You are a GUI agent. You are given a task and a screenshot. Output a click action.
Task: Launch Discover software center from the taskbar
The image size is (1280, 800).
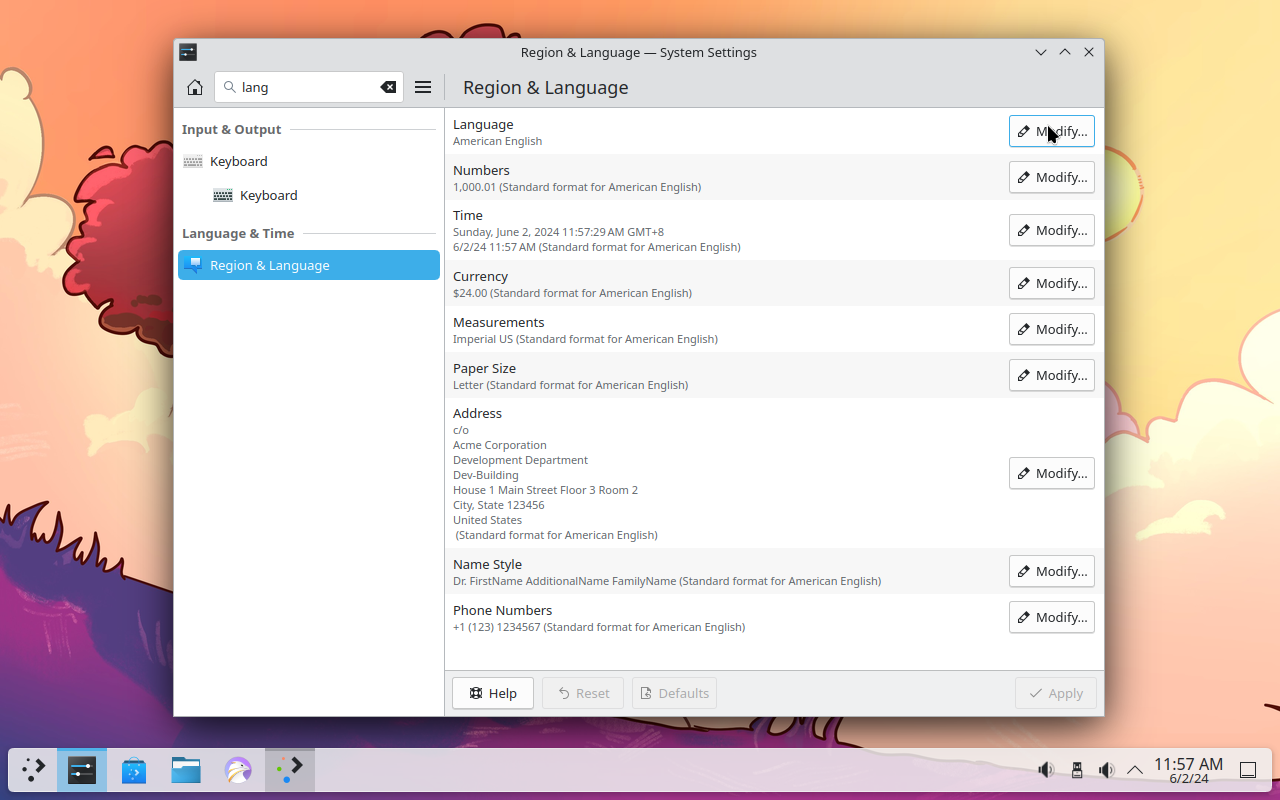[134, 770]
